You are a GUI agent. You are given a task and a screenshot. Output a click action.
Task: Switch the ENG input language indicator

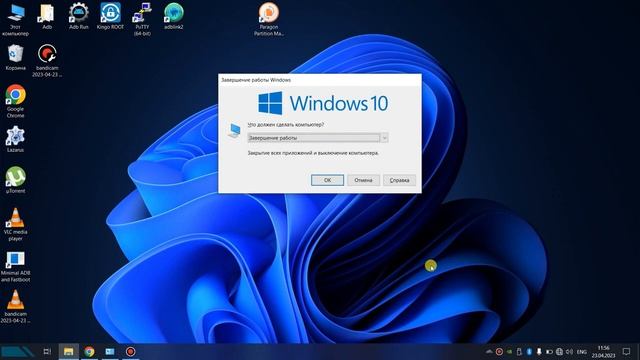(582, 351)
